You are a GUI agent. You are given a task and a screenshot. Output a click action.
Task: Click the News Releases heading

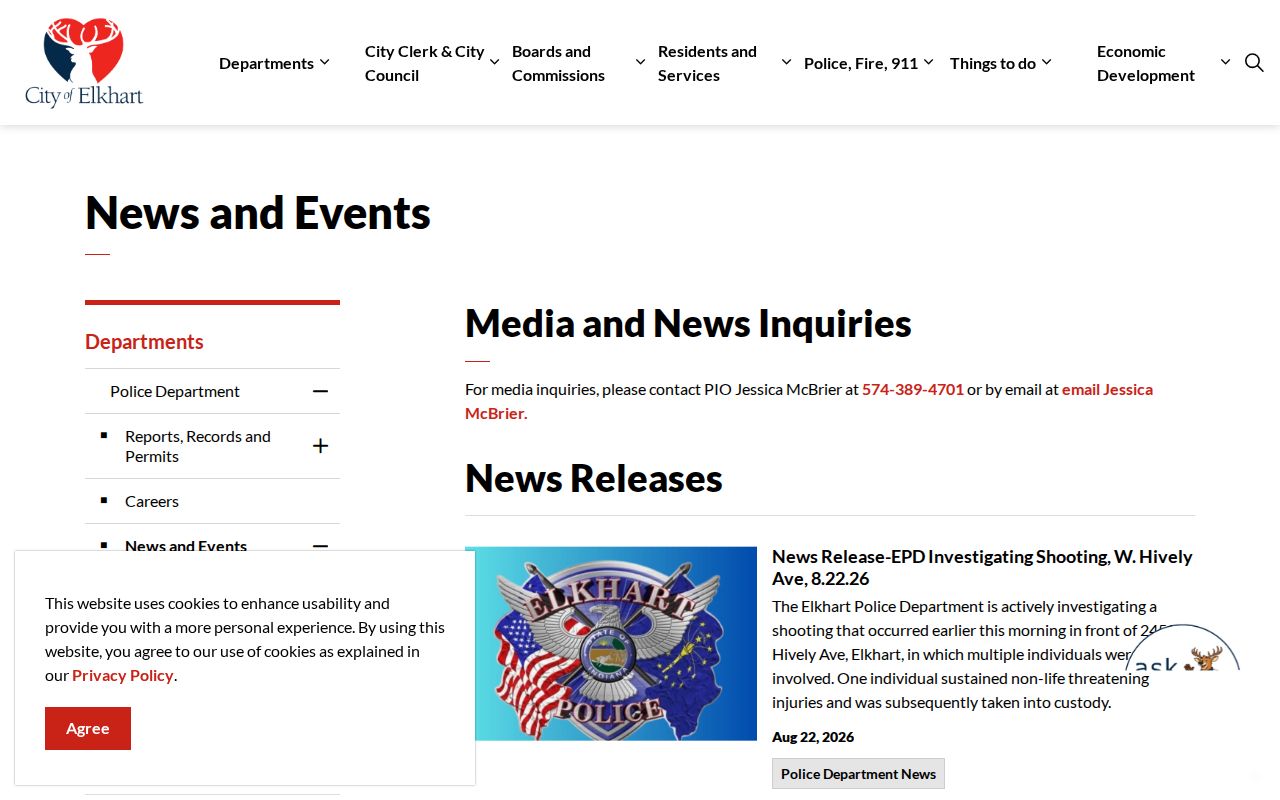[594, 478]
